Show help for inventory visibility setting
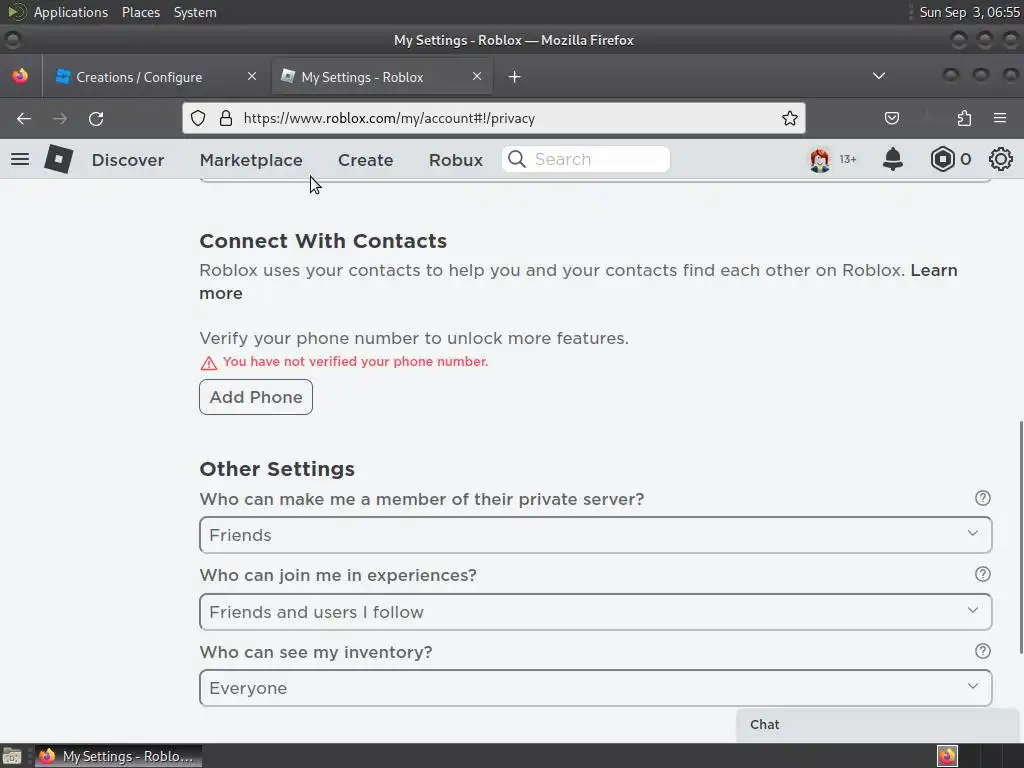 click(982, 651)
